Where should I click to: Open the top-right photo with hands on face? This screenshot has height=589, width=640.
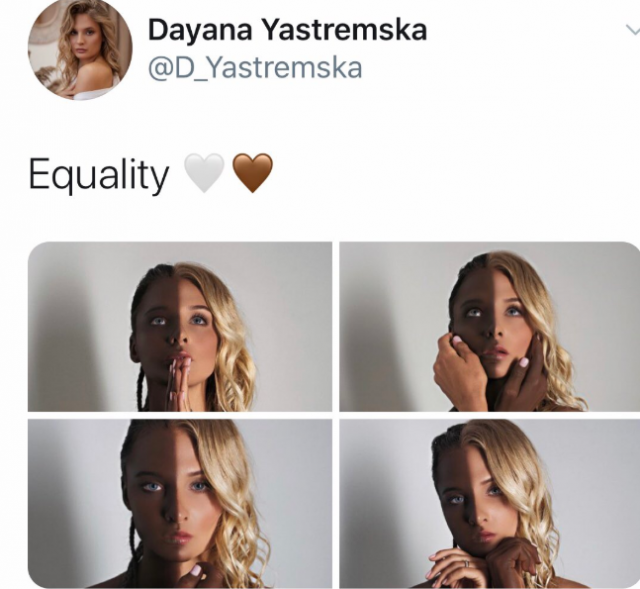[489, 327]
